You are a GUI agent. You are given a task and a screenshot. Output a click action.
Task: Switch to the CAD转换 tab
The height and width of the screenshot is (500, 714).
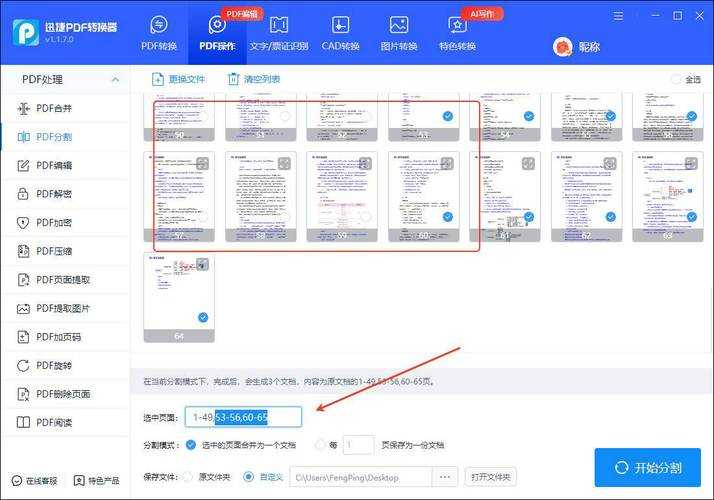pos(341,33)
